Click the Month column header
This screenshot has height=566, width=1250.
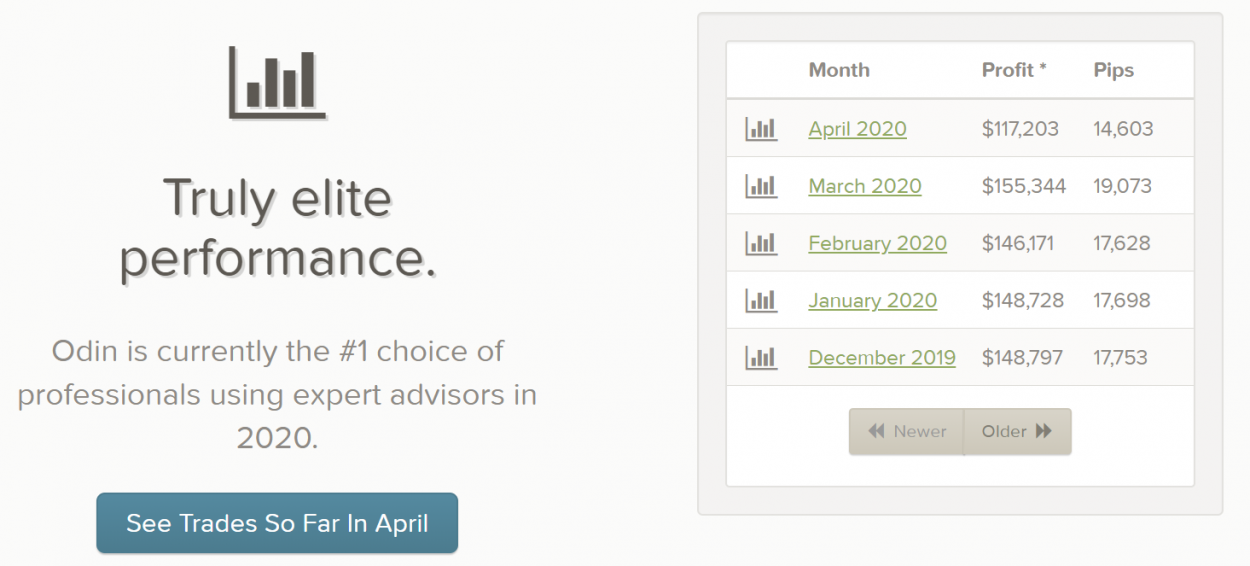click(x=839, y=70)
